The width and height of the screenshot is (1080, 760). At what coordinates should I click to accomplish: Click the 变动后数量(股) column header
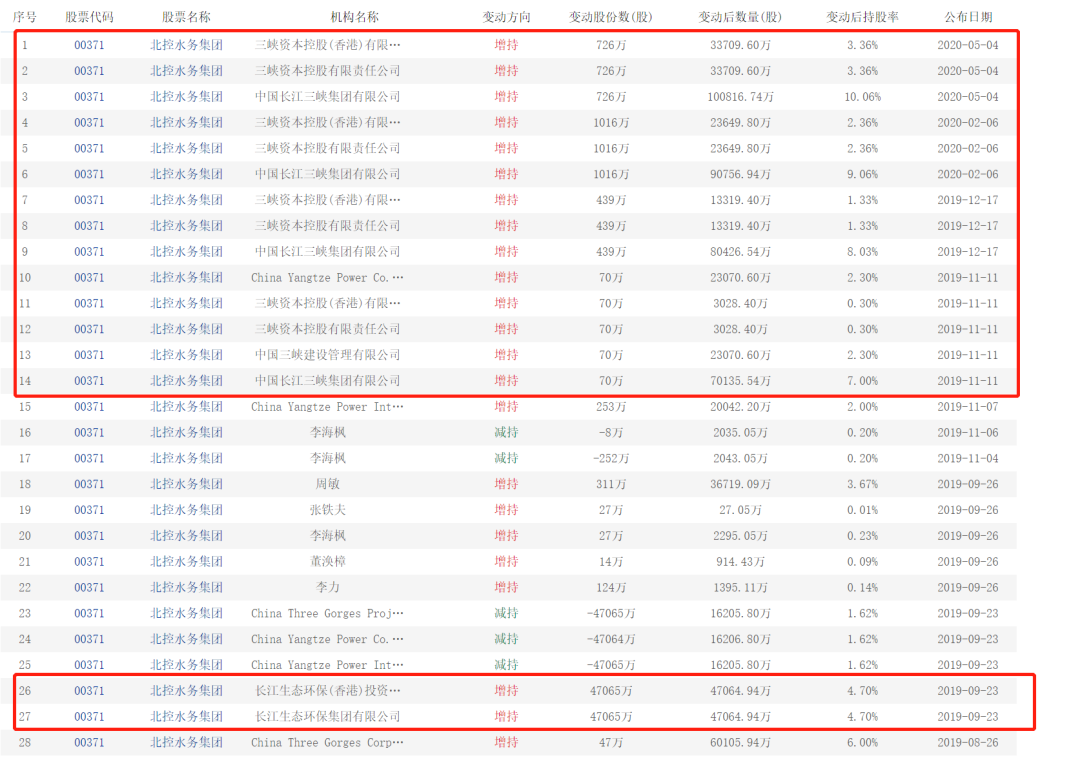click(x=740, y=17)
